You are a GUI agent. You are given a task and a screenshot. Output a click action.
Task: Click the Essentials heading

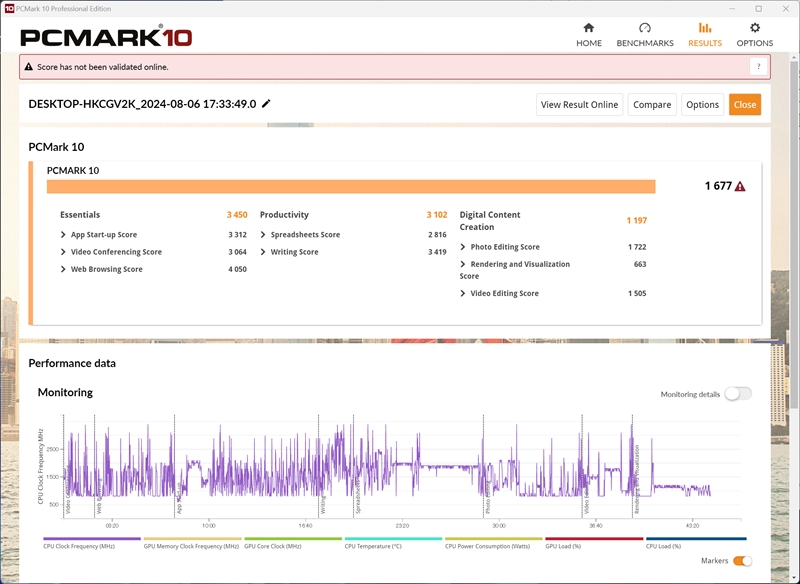[x=80, y=215]
